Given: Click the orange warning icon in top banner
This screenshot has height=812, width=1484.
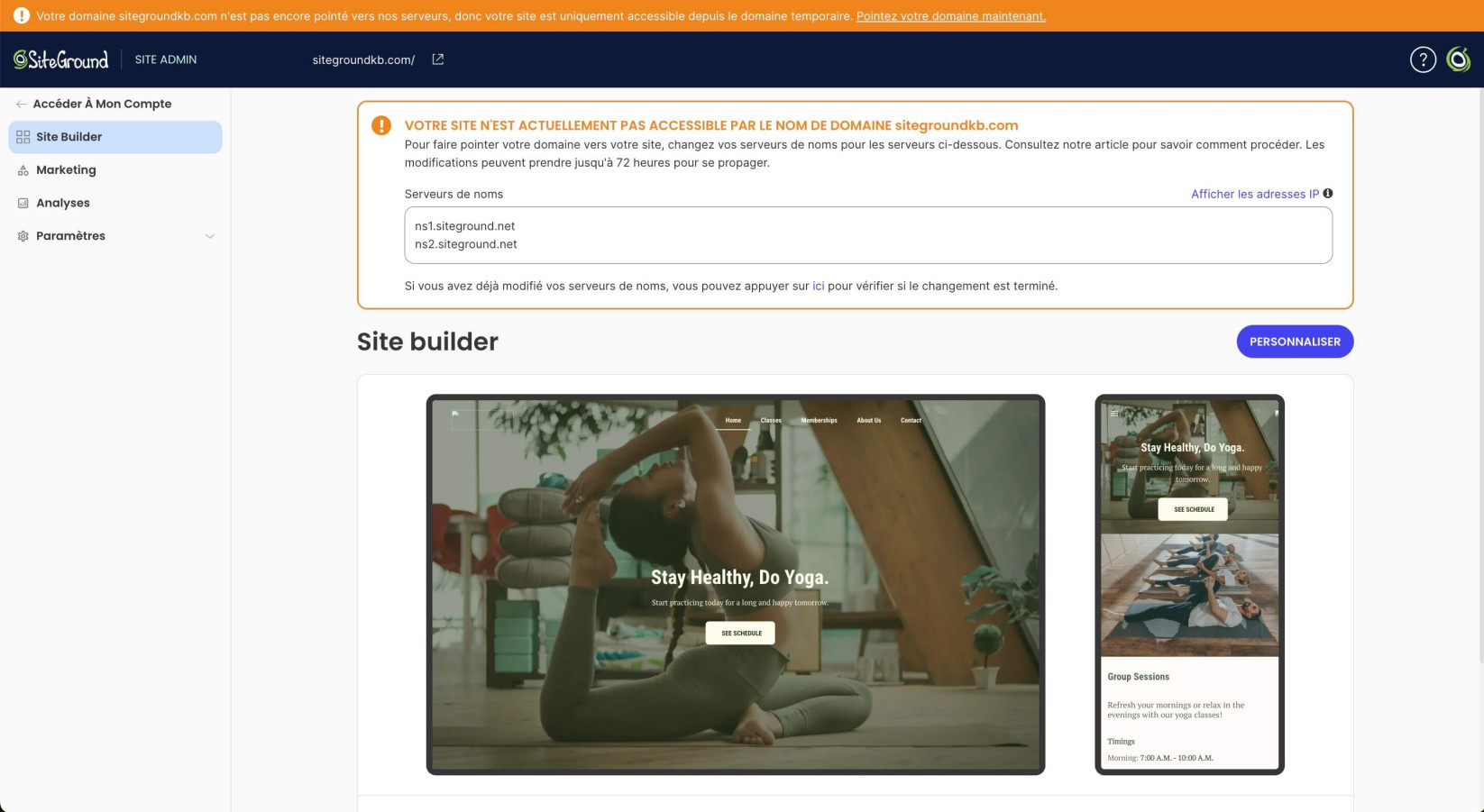Looking at the screenshot, I should [x=21, y=15].
